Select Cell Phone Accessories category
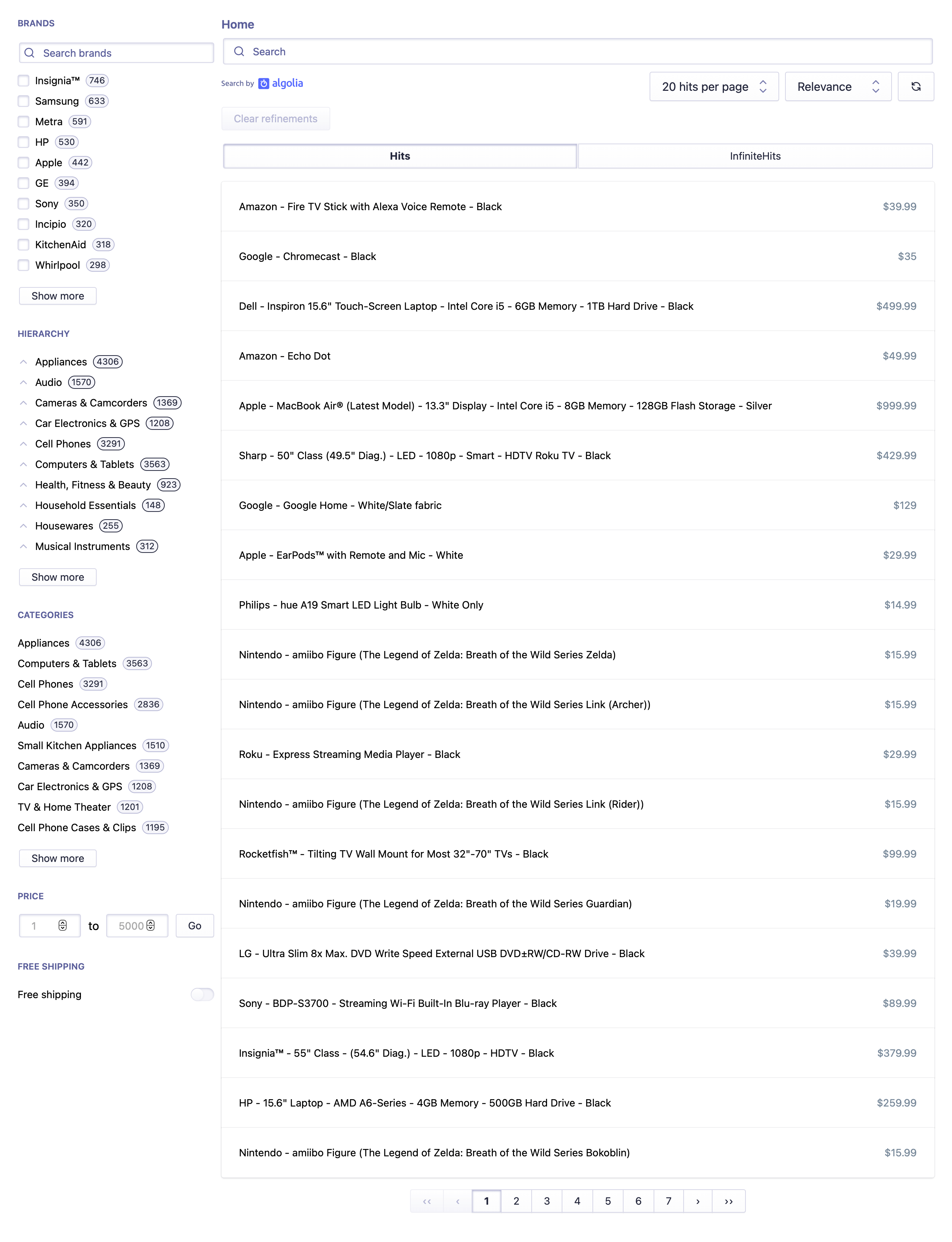 tap(72, 704)
